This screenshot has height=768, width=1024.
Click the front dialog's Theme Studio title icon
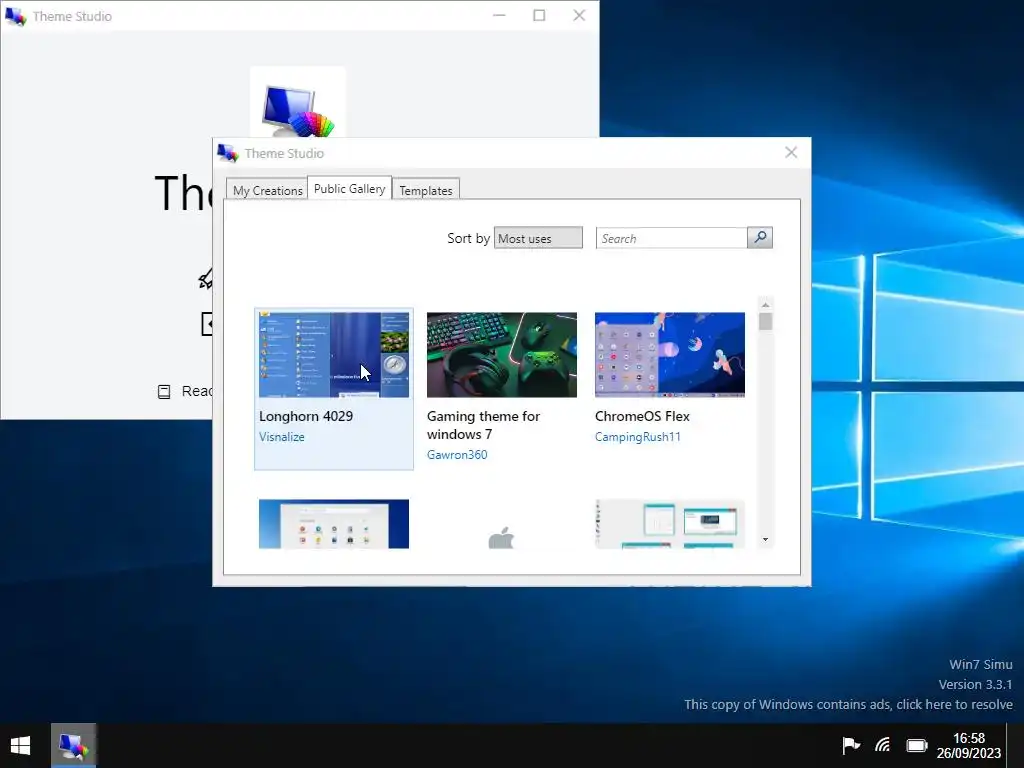click(228, 153)
